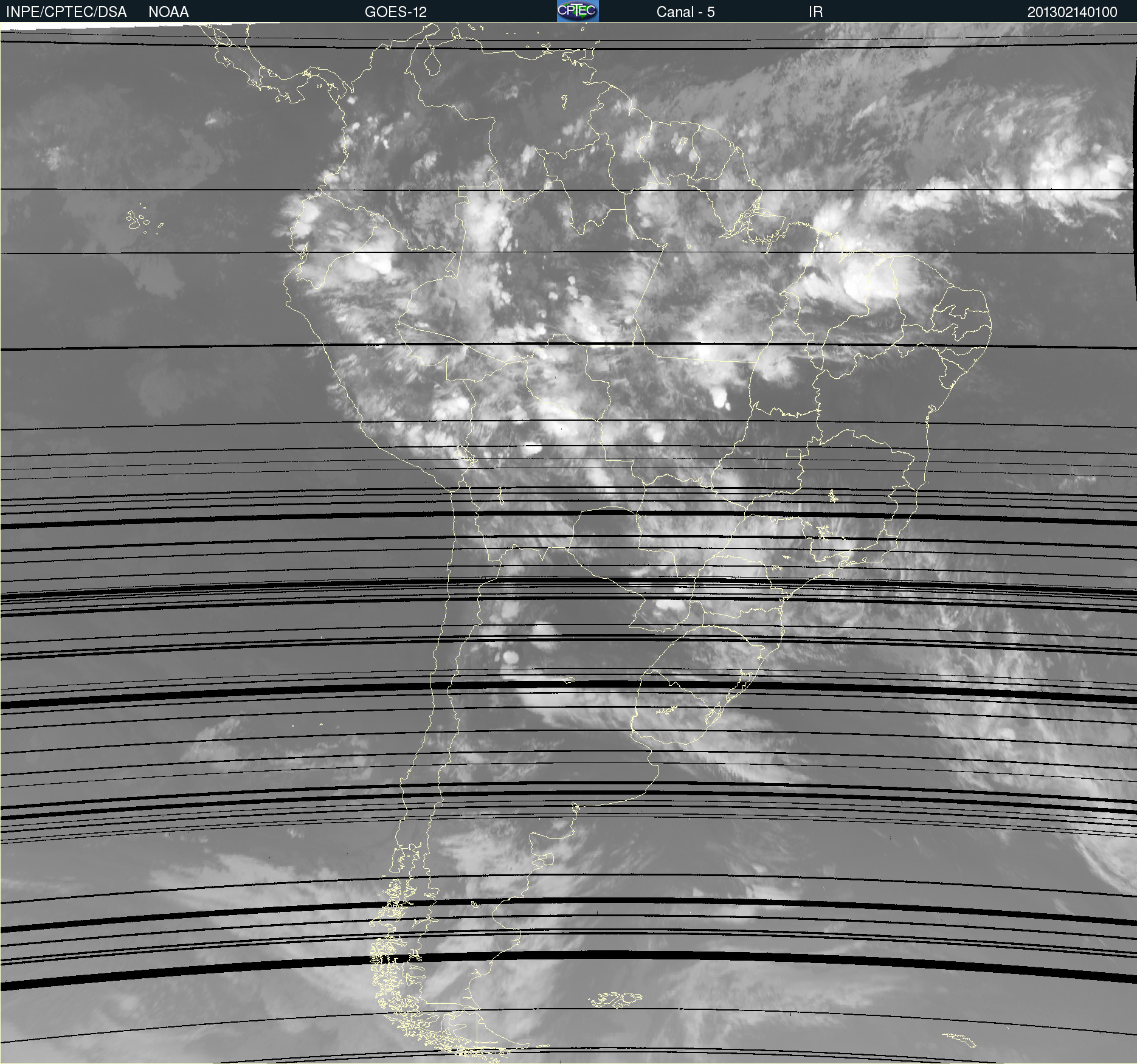This screenshot has width=1137, height=1064.
Task: Select the timestamp 201302140100
Action: pyautogui.click(x=1072, y=12)
